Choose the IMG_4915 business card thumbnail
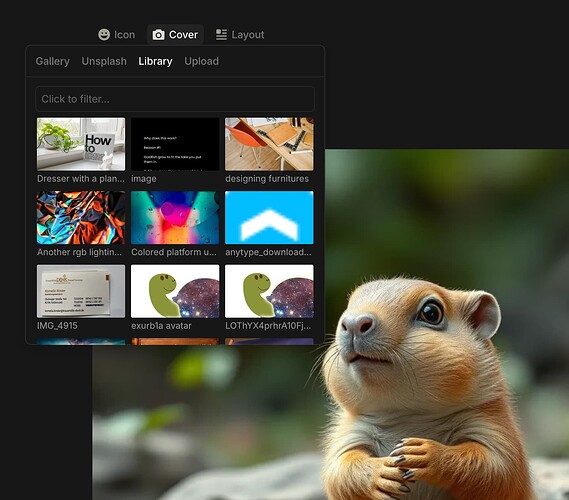This screenshot has height=500, width=569. click(81, 291)
